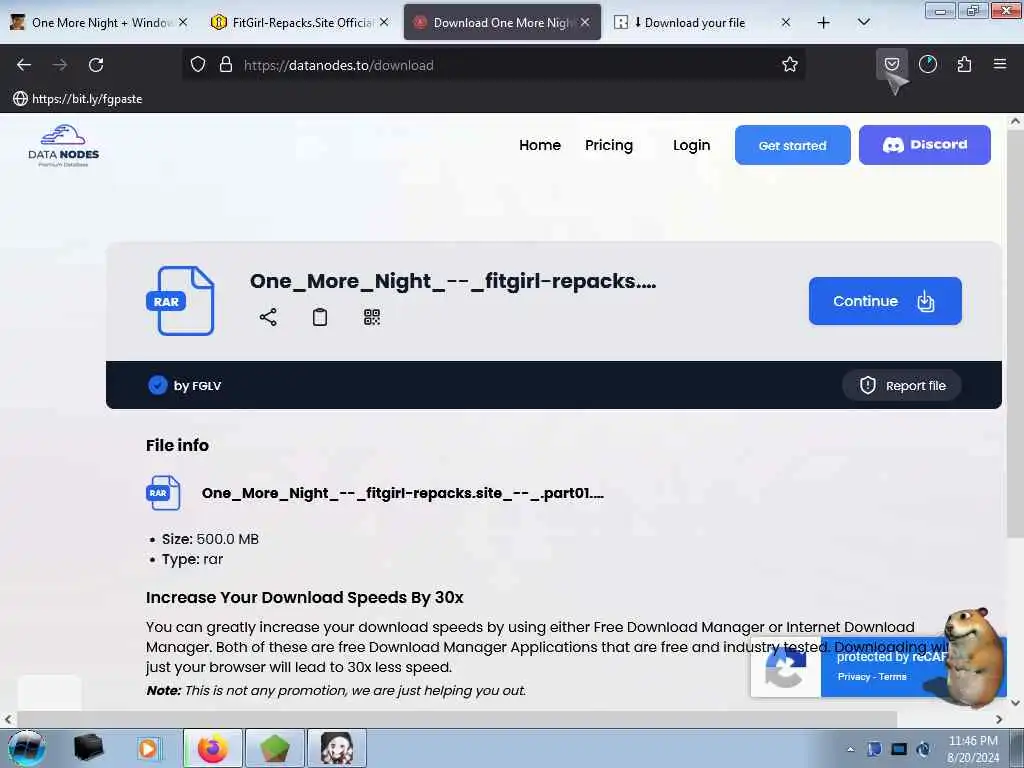The width and height of the screenshot is (1024, 768).
Task: Go back with the browser back arrow
Action: tap(24, 65)
